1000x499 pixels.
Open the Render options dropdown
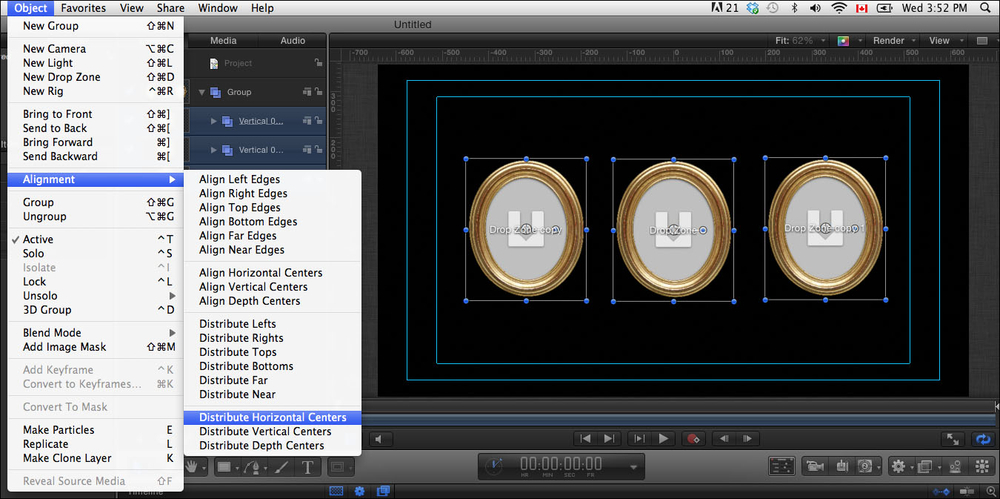pos(888,41)
